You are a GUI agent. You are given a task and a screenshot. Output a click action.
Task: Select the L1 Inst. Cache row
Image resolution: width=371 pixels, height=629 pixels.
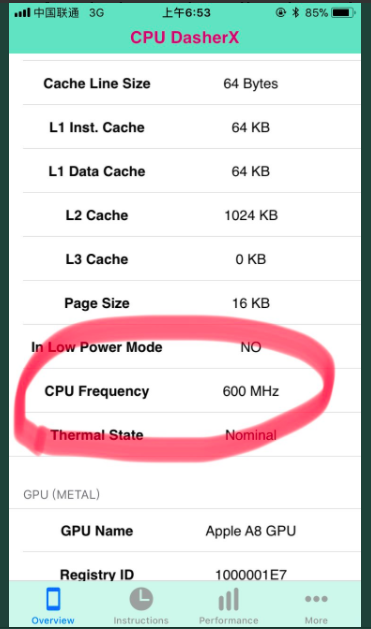[x=185, y=127]
